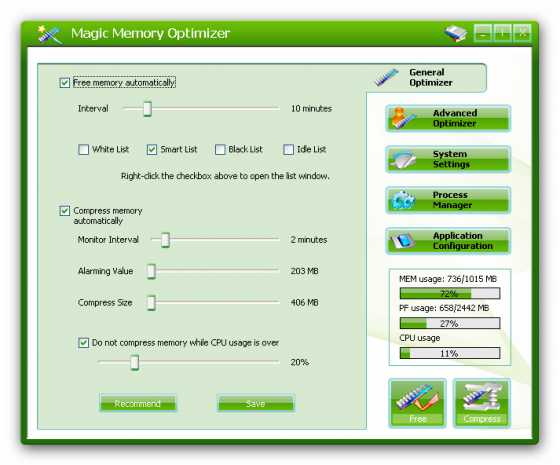
Task: Click the PF usage 27% progress bar
Action: pos(450,323)
